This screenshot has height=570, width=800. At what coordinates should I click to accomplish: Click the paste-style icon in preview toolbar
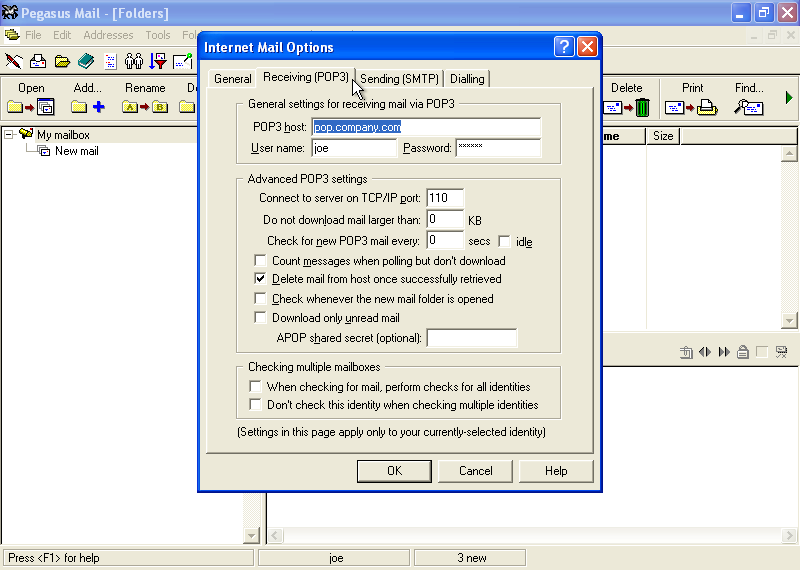[x=686, y=352]
